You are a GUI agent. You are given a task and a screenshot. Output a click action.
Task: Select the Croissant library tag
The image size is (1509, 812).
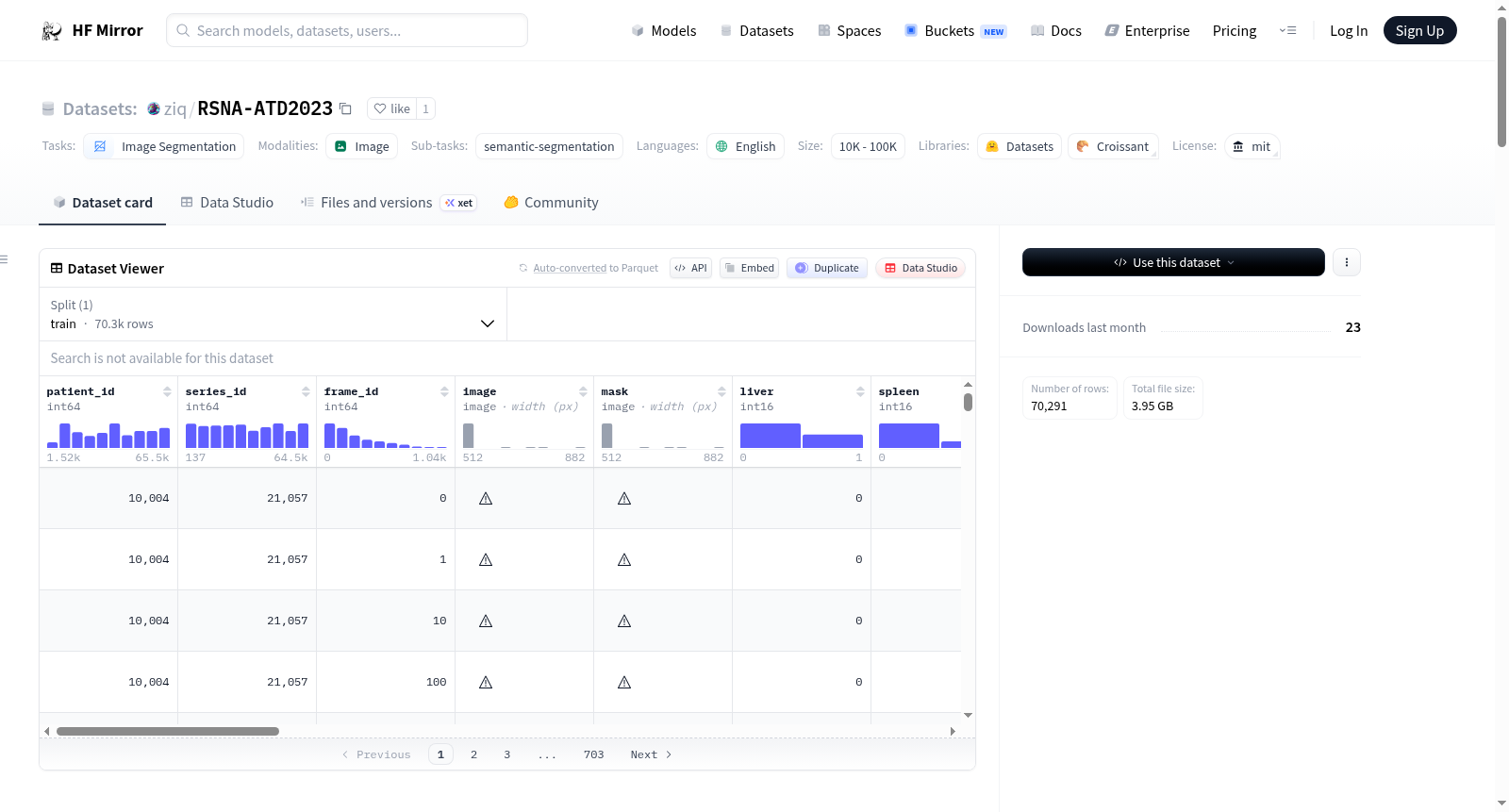(1113, 146)
